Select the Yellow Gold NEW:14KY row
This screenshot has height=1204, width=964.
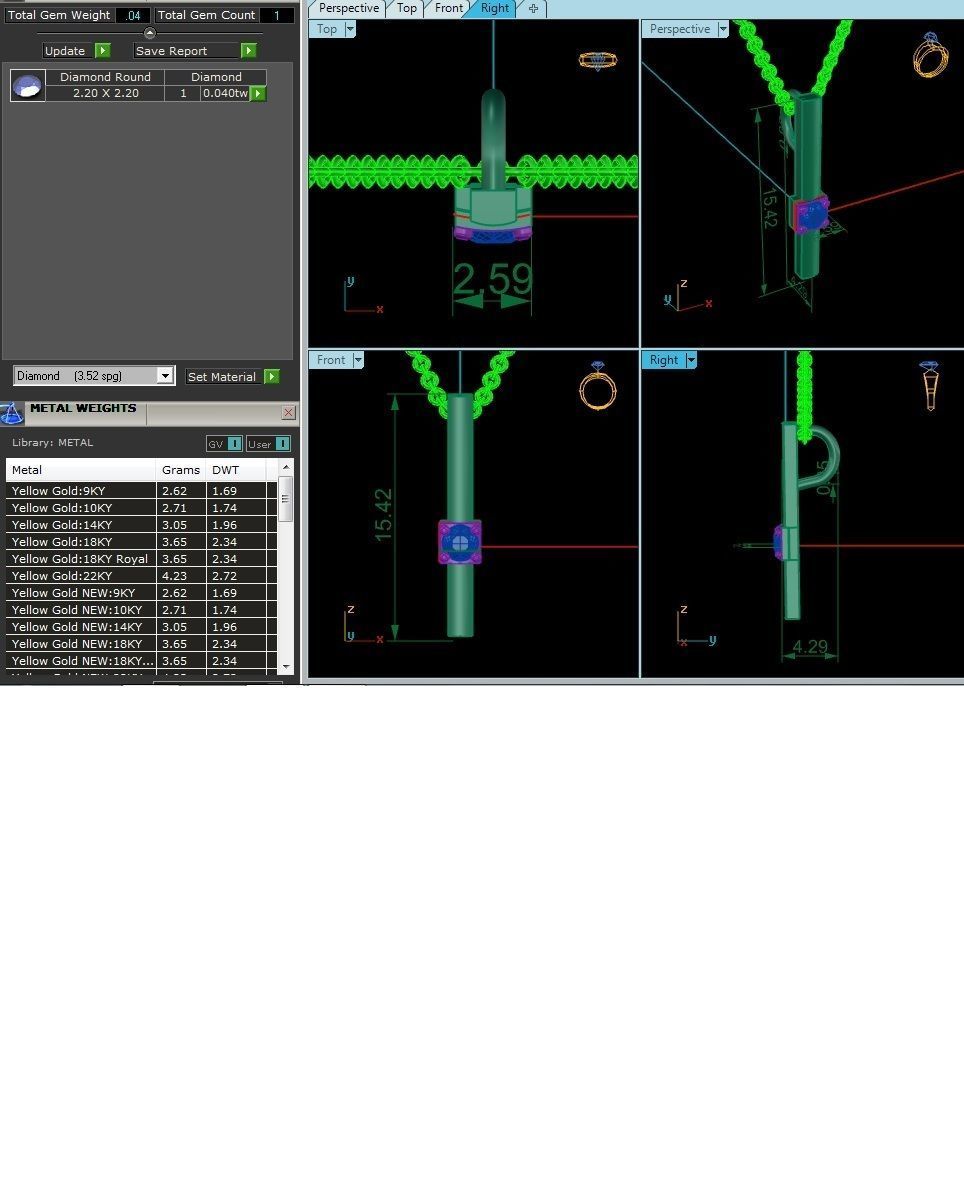141,627
